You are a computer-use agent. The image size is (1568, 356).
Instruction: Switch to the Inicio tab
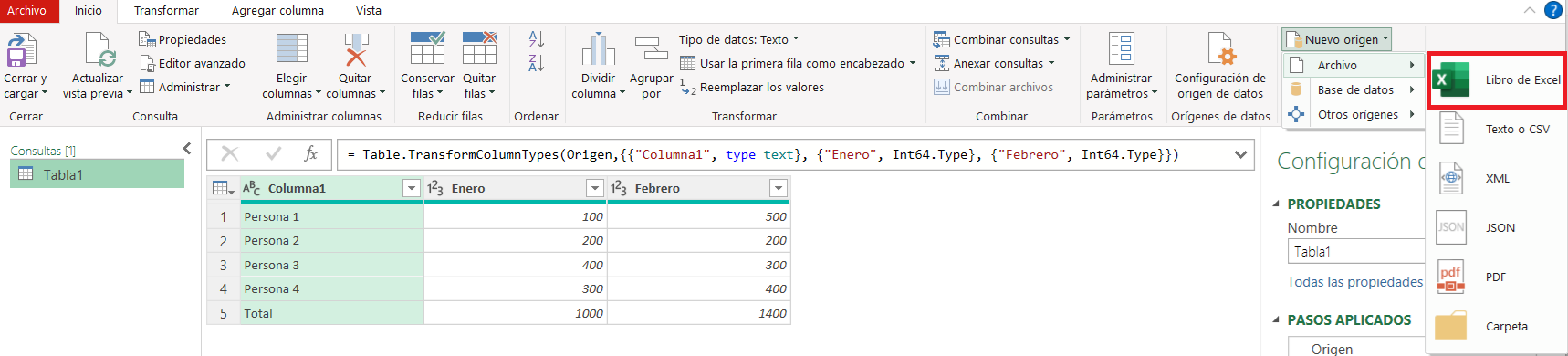point(89,11)
